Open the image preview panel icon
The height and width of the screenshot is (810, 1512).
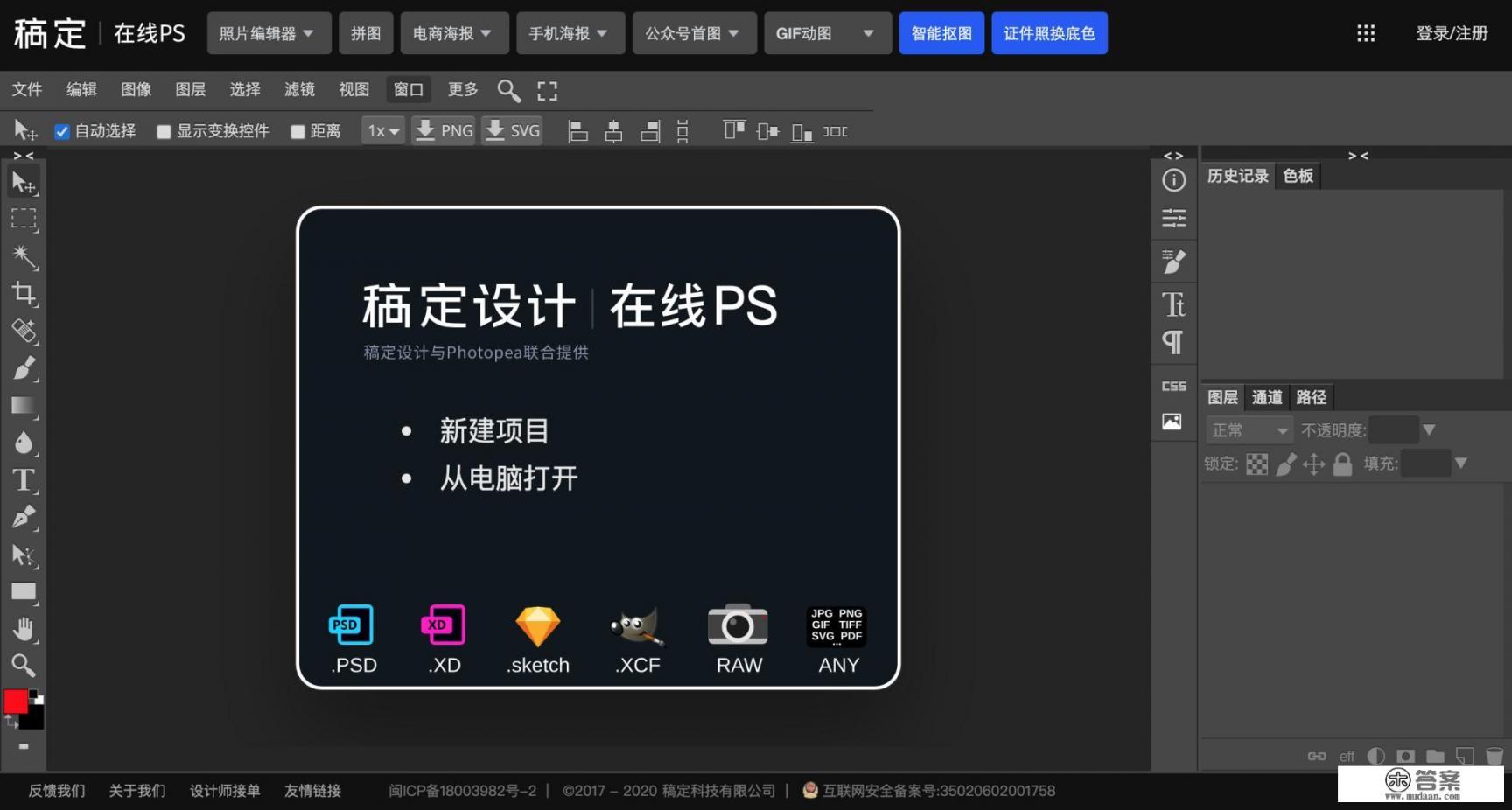coord(1172,422)
